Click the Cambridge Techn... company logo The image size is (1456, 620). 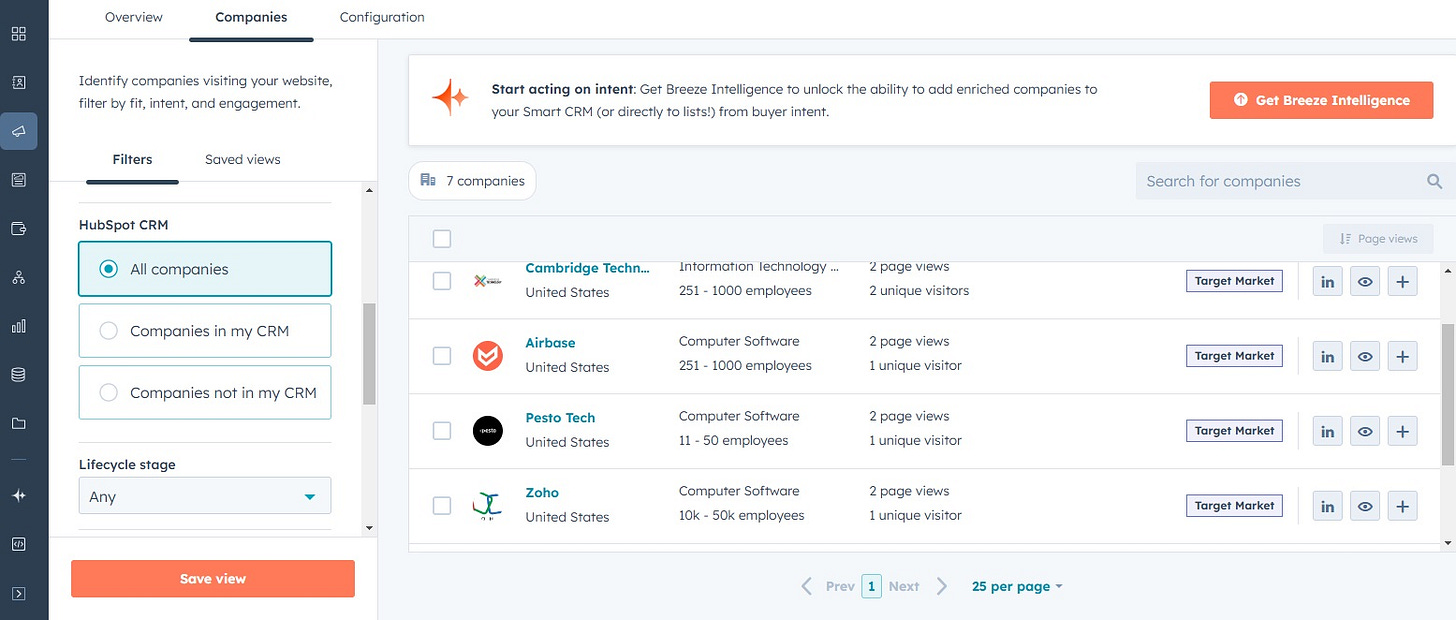click(488, 281)
